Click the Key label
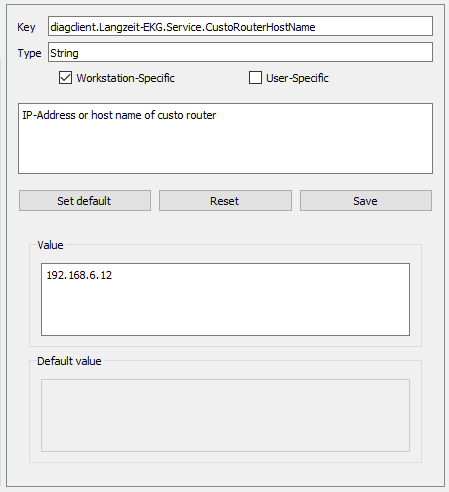 26,27
